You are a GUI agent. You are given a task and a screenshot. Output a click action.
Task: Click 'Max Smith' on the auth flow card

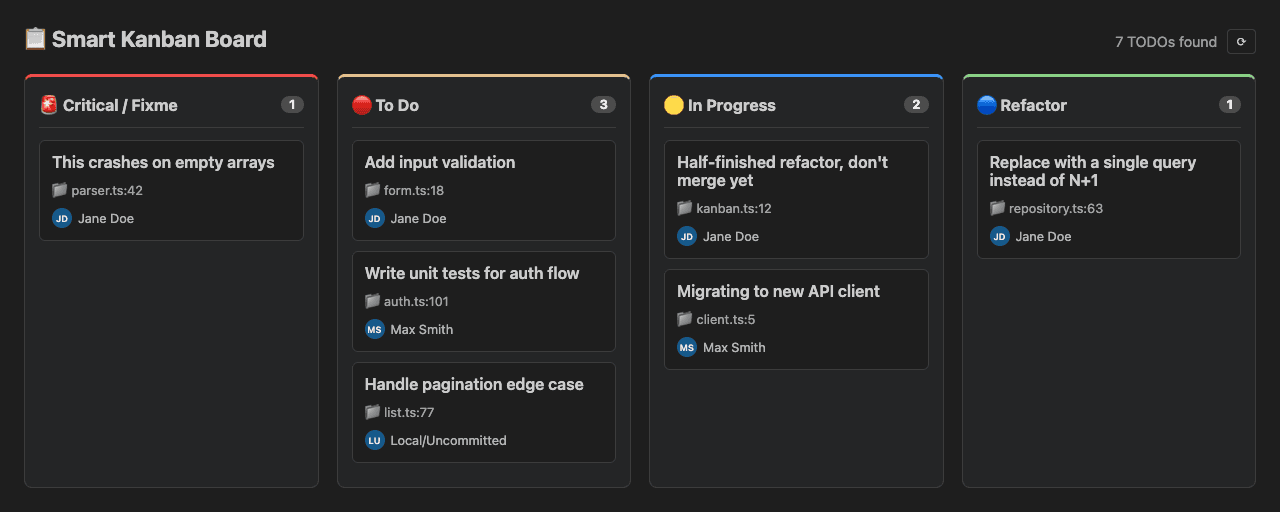(422, 329)
